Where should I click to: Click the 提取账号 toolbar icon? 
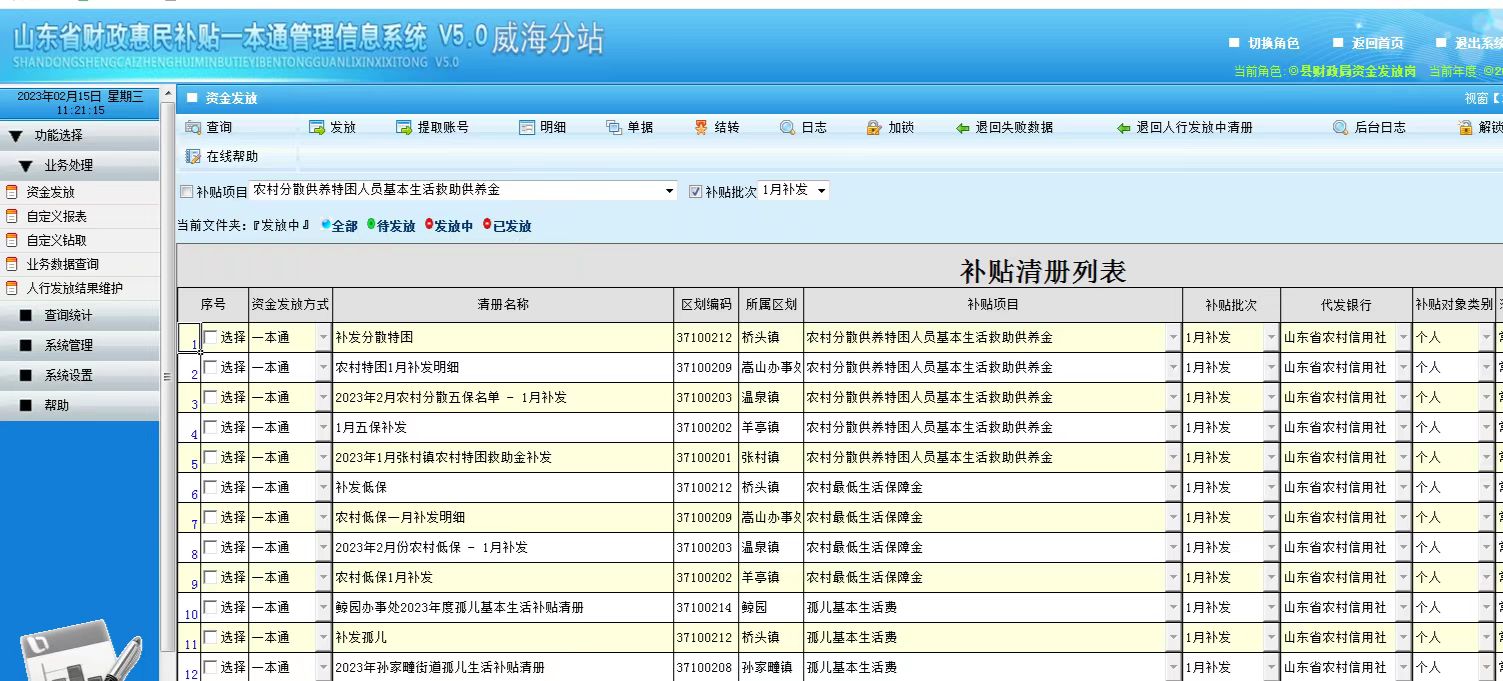point(404,128)
